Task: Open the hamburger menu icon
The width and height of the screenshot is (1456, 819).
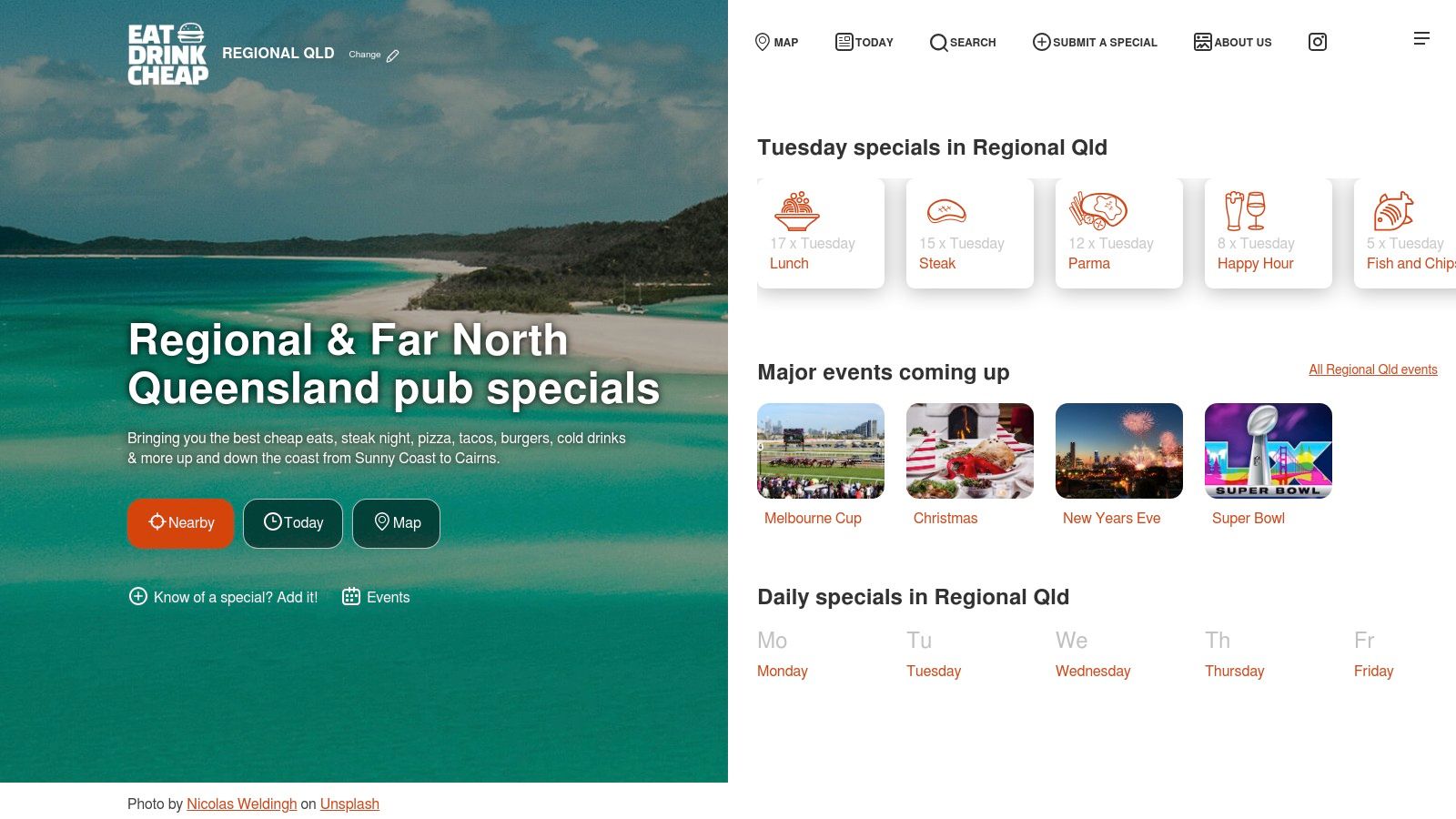Action: click(x=1421, y=38)
